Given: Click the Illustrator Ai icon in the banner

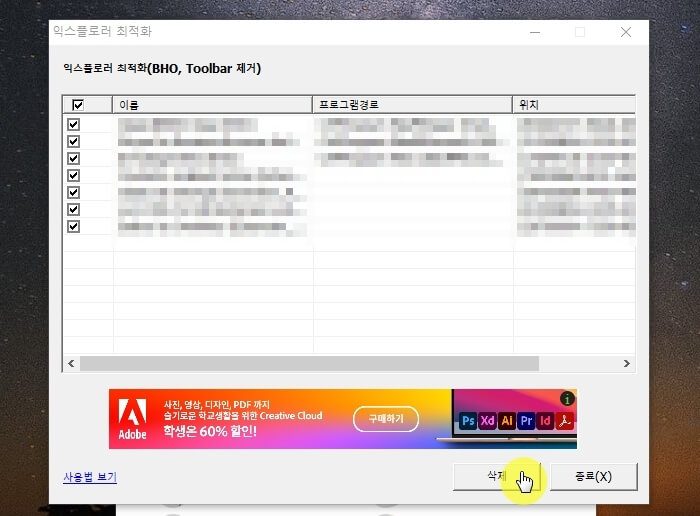Looking at the screenshot, I should (507, 421).
